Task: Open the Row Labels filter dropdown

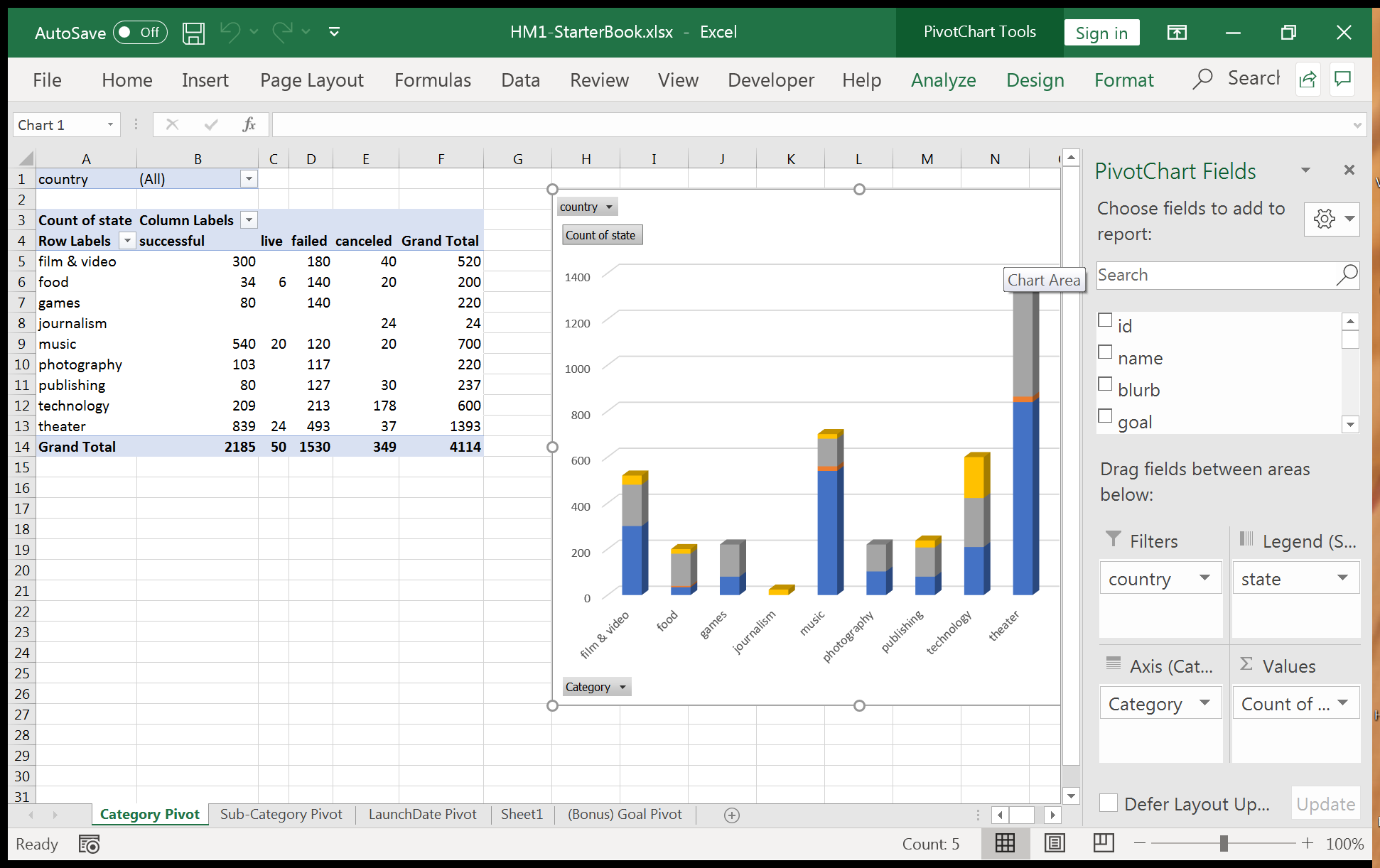Action: (x=127, y=241)
